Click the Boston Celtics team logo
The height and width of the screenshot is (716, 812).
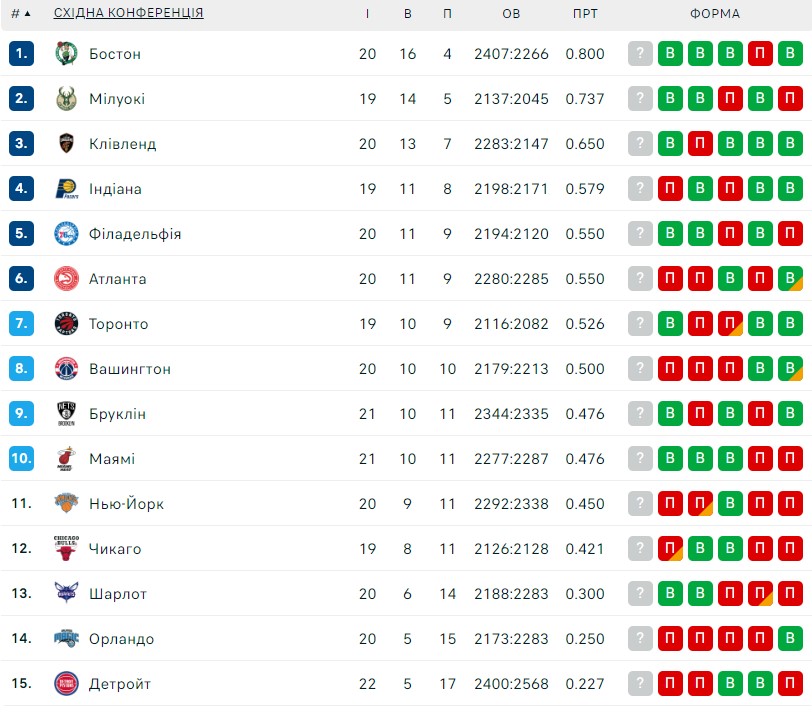tap(66, 53)
